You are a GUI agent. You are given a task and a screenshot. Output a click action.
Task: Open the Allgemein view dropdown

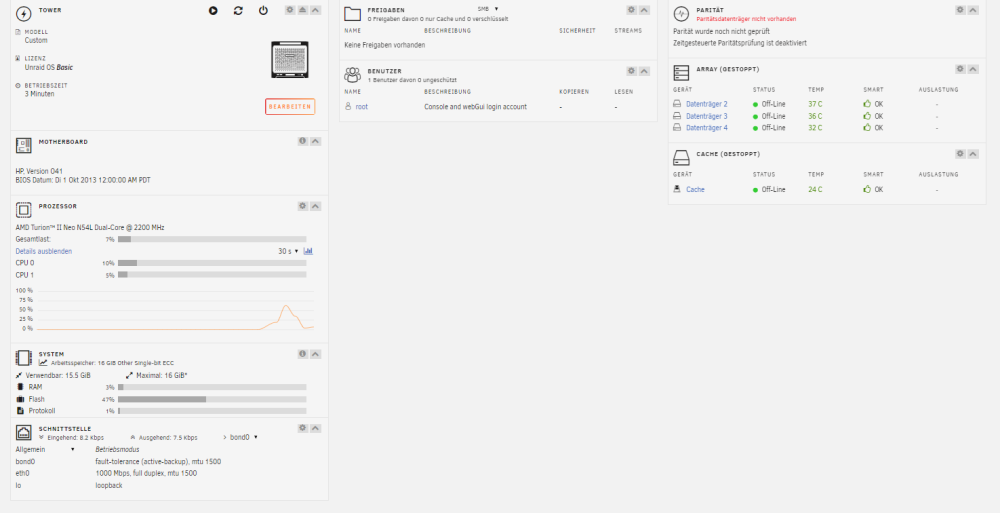coord(45,450)
